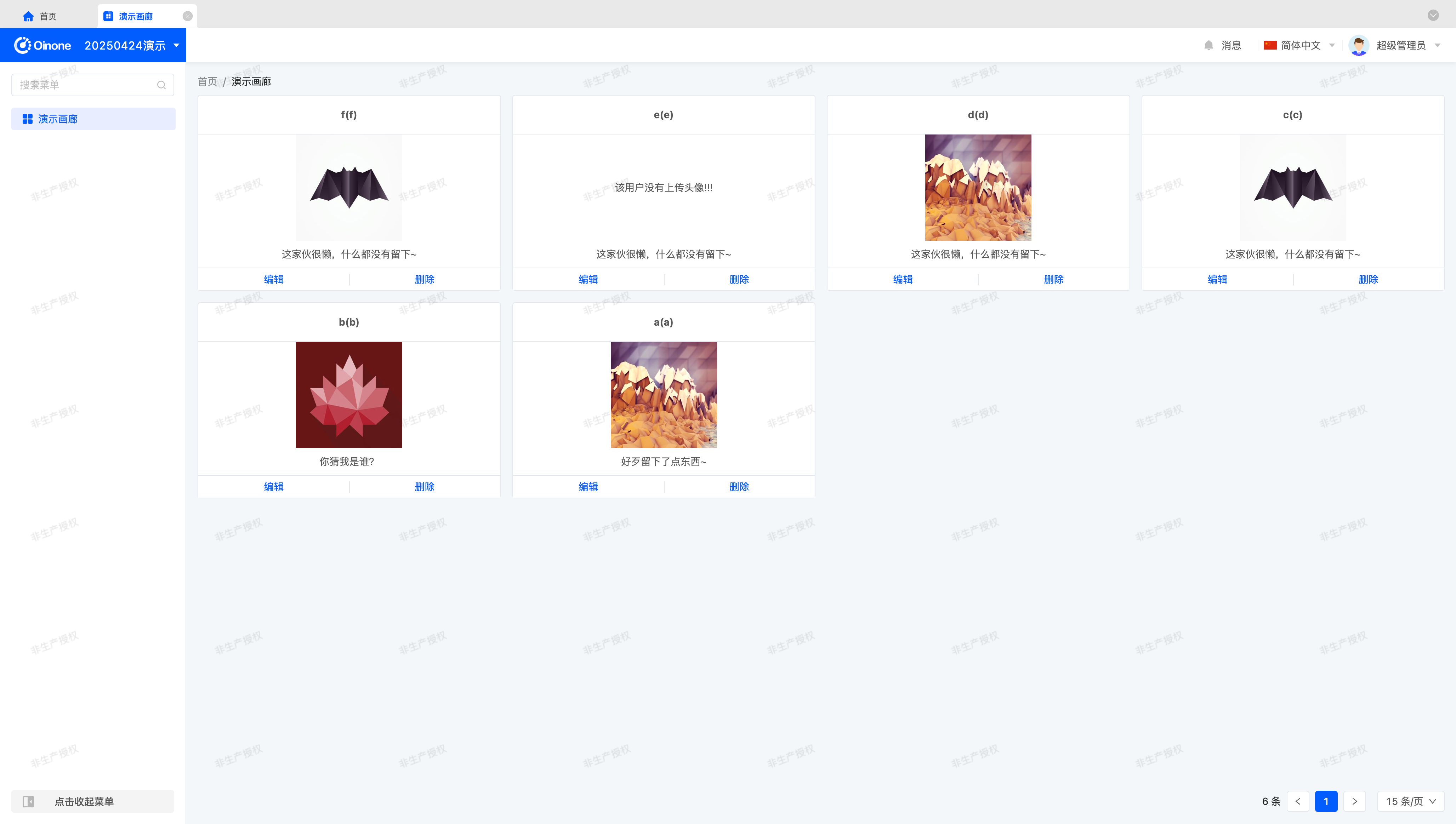This screenshot has height=824, width=1456.
Task: Click the super admin avatar icon
Action: coord(1359,45)
